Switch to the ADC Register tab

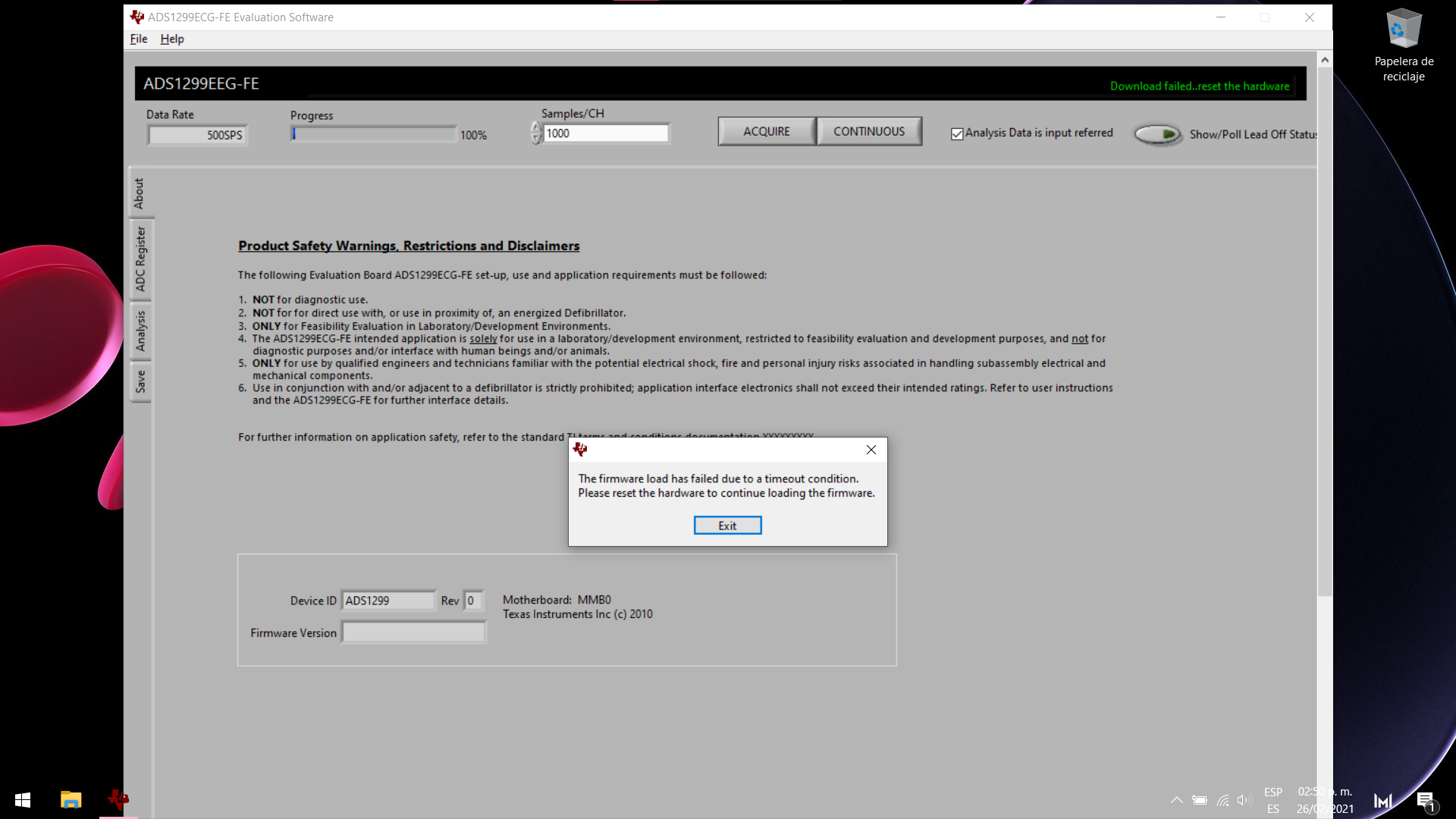click(140, 259)
